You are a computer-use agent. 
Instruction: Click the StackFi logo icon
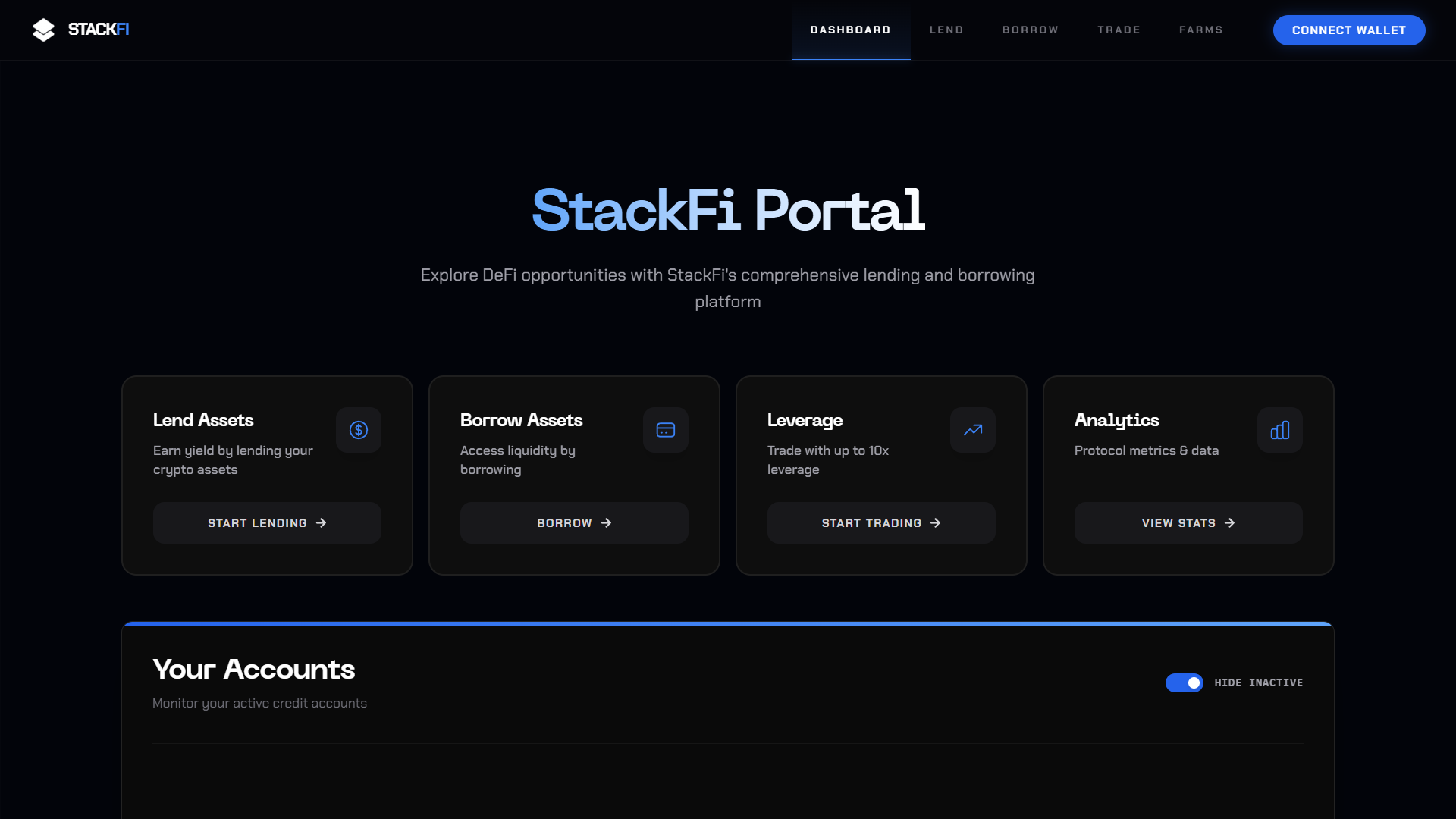(x=44, y=30)
